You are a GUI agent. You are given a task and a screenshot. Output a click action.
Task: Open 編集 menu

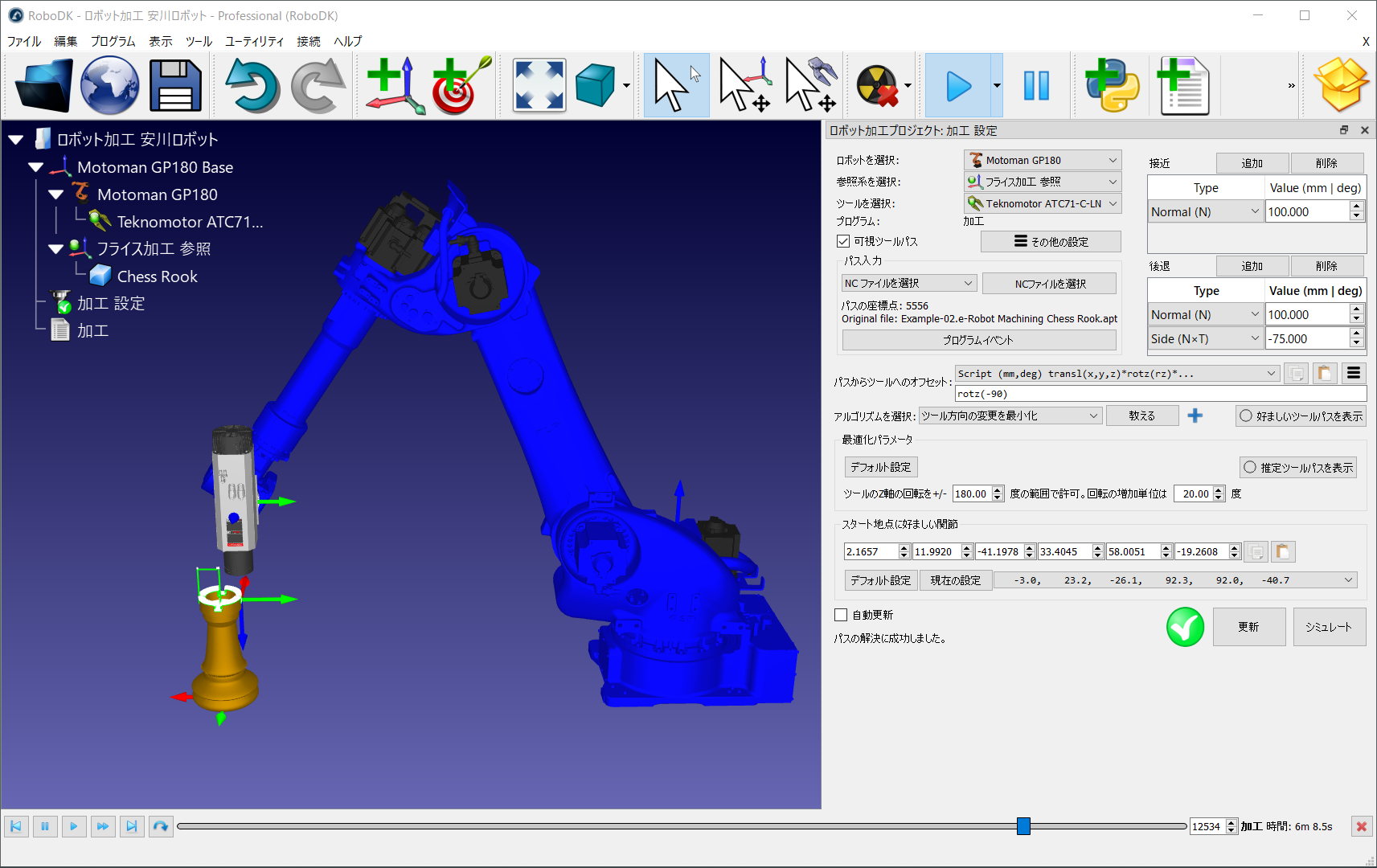tap(66, 41)
